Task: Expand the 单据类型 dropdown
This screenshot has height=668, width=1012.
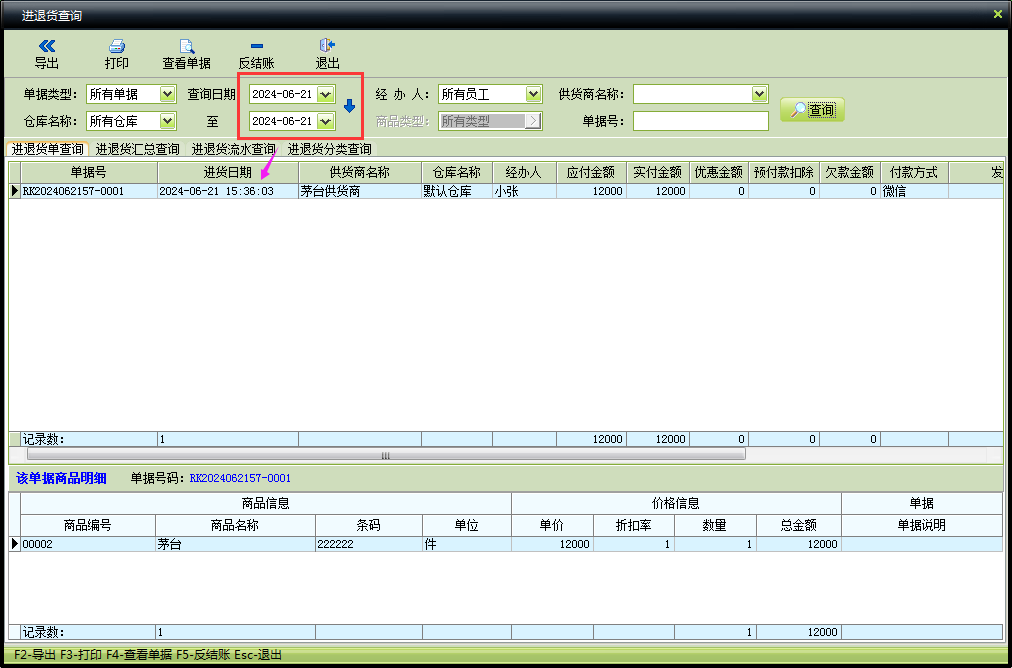Action: pos(168,94)
